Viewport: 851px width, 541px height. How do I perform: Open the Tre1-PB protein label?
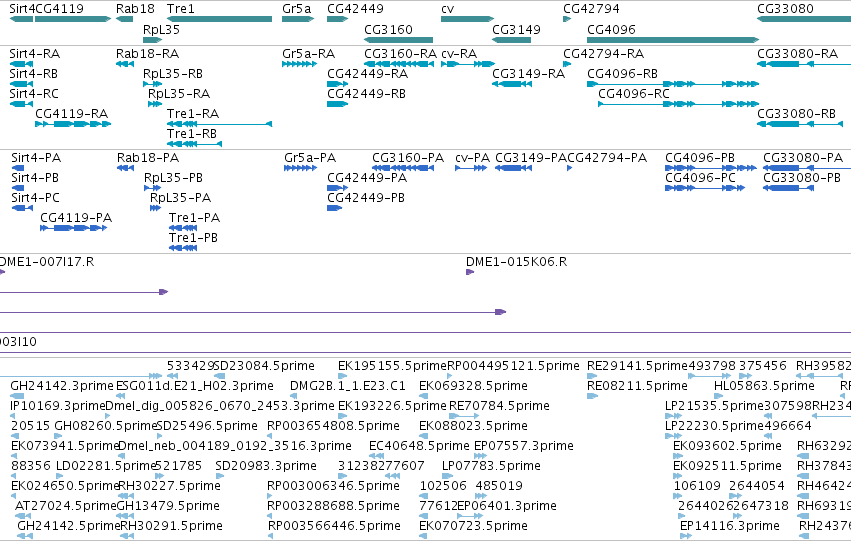(194, 238)
